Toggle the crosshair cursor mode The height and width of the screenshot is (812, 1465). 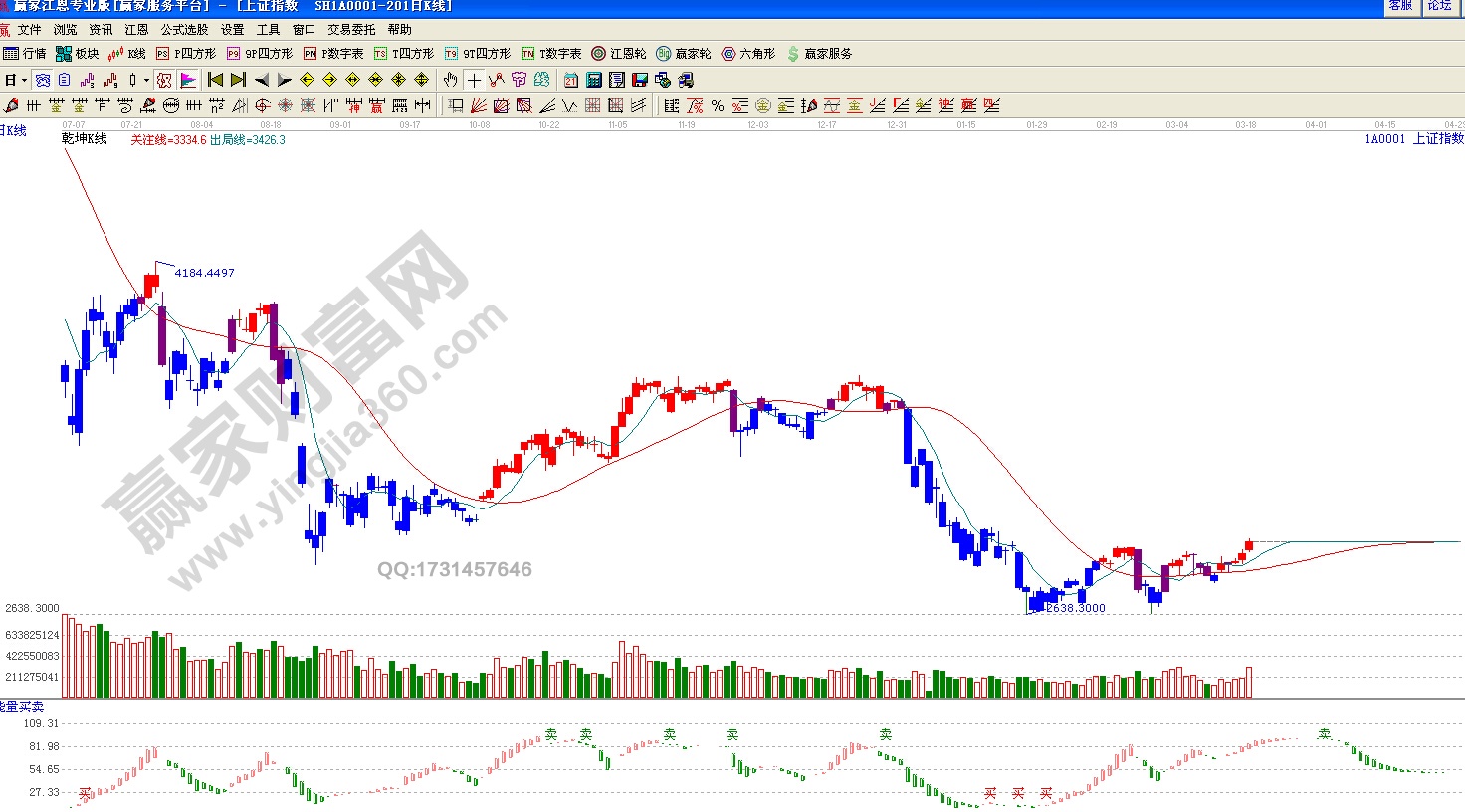point(474,80)
